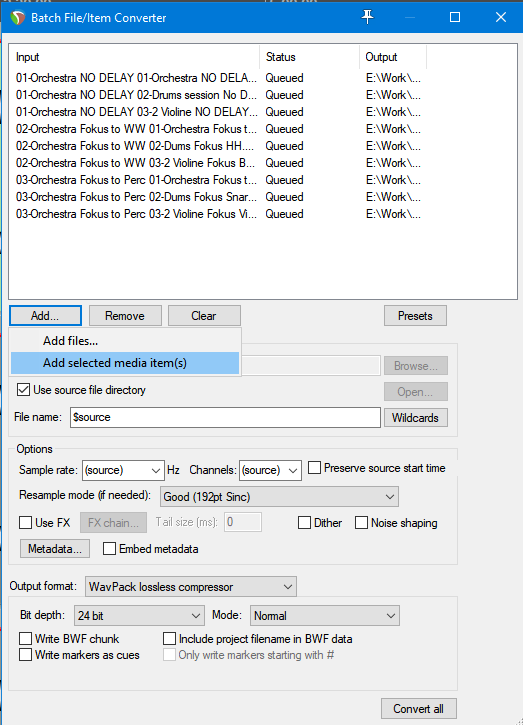523x725 pixels.
Task: Click the Remove button
Action: coord(125,316)
